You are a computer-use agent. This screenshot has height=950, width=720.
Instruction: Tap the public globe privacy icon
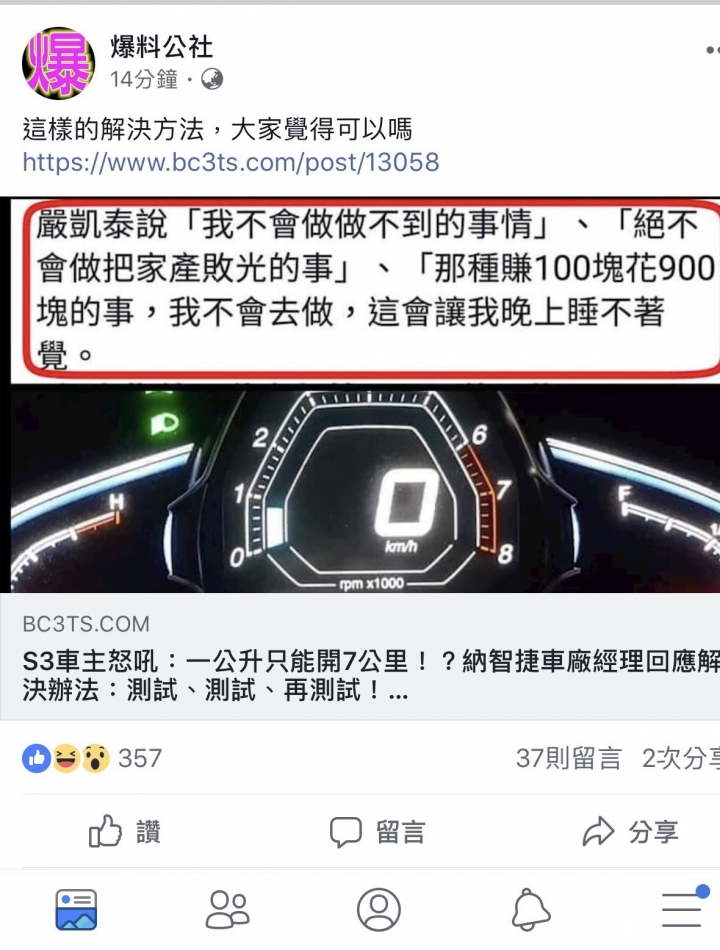tap(212, 79)
